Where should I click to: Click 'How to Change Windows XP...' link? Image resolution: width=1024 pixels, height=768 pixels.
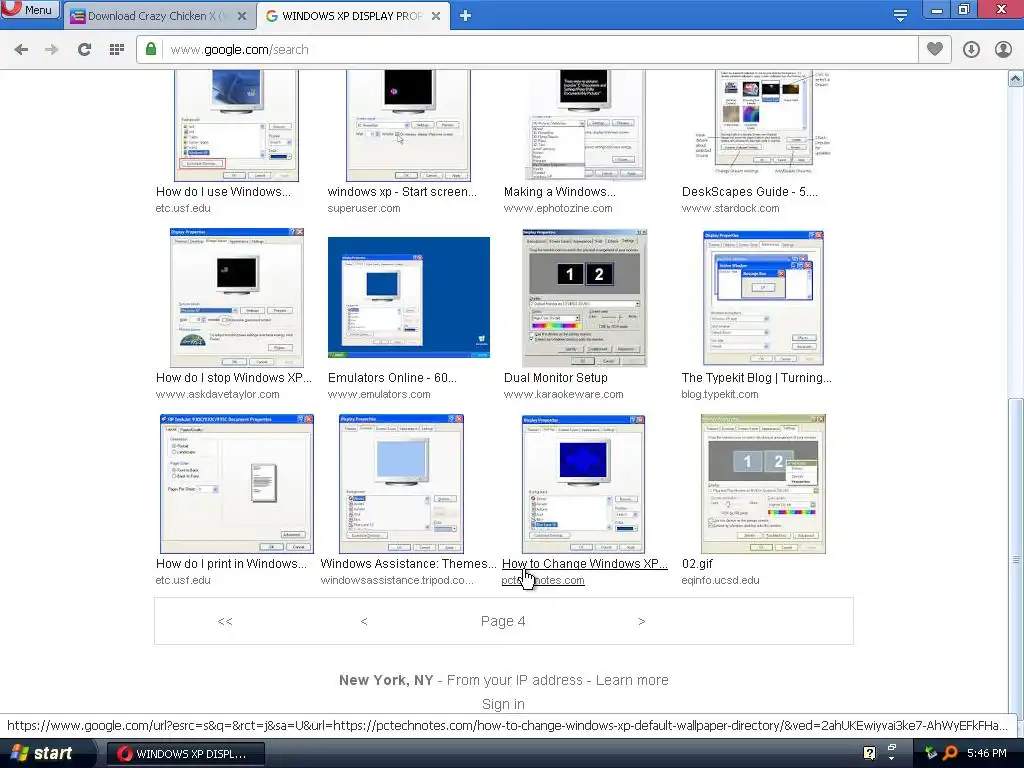tap(585, 564)
